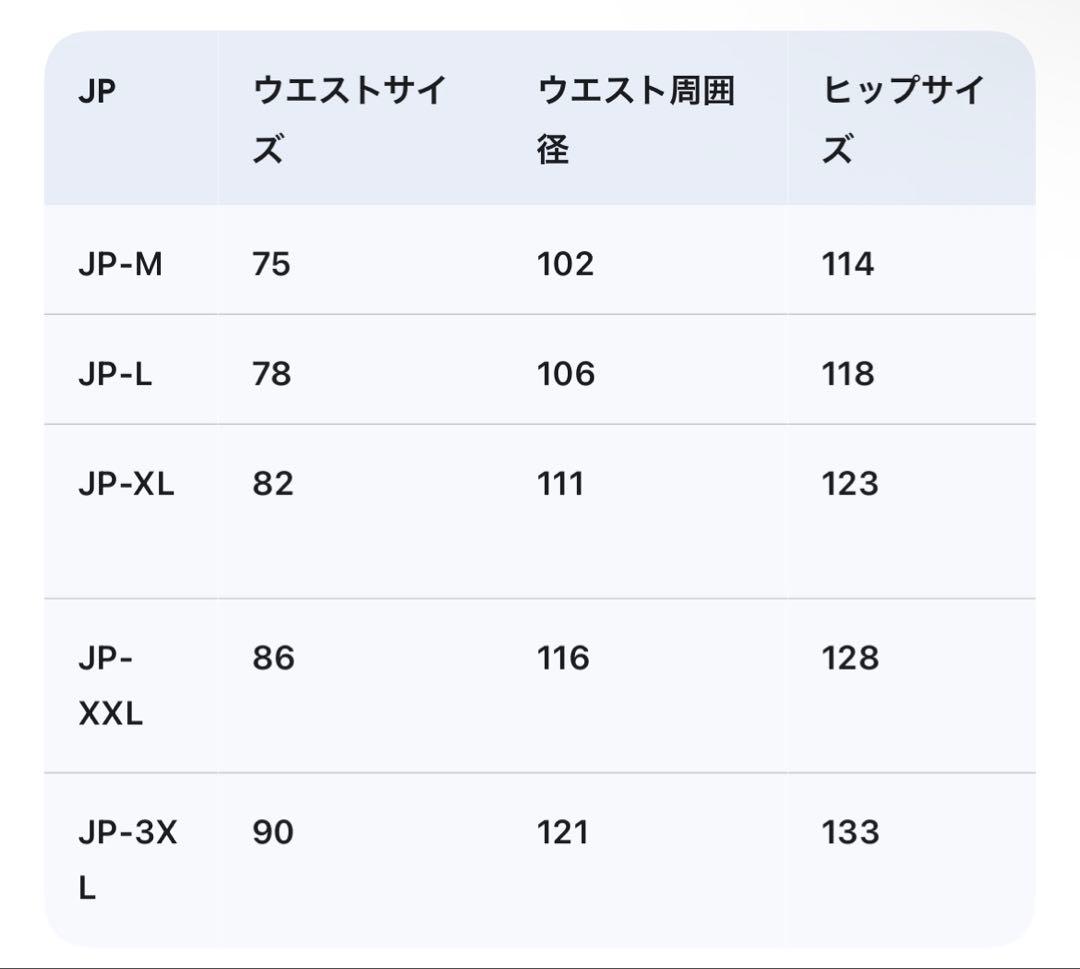Select waist size value 86
Viewport: 1080px width, 969px height.
273,658
